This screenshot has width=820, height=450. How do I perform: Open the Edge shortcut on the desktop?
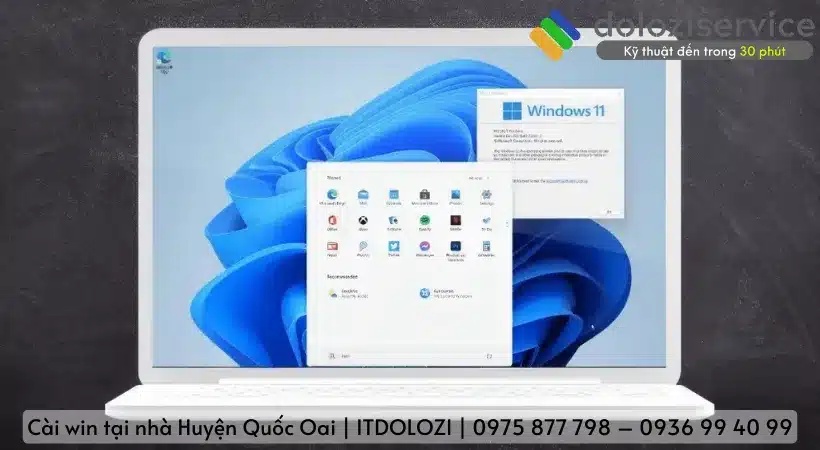pyautogui.click(x=164, y=62)
